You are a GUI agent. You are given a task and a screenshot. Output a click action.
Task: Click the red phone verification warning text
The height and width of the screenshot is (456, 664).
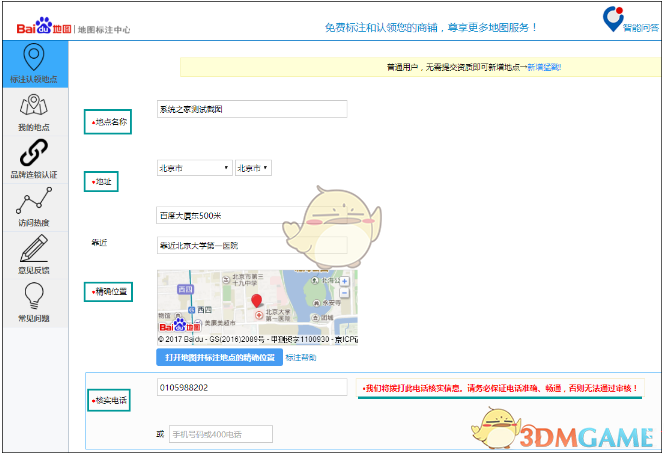(500, 388)
